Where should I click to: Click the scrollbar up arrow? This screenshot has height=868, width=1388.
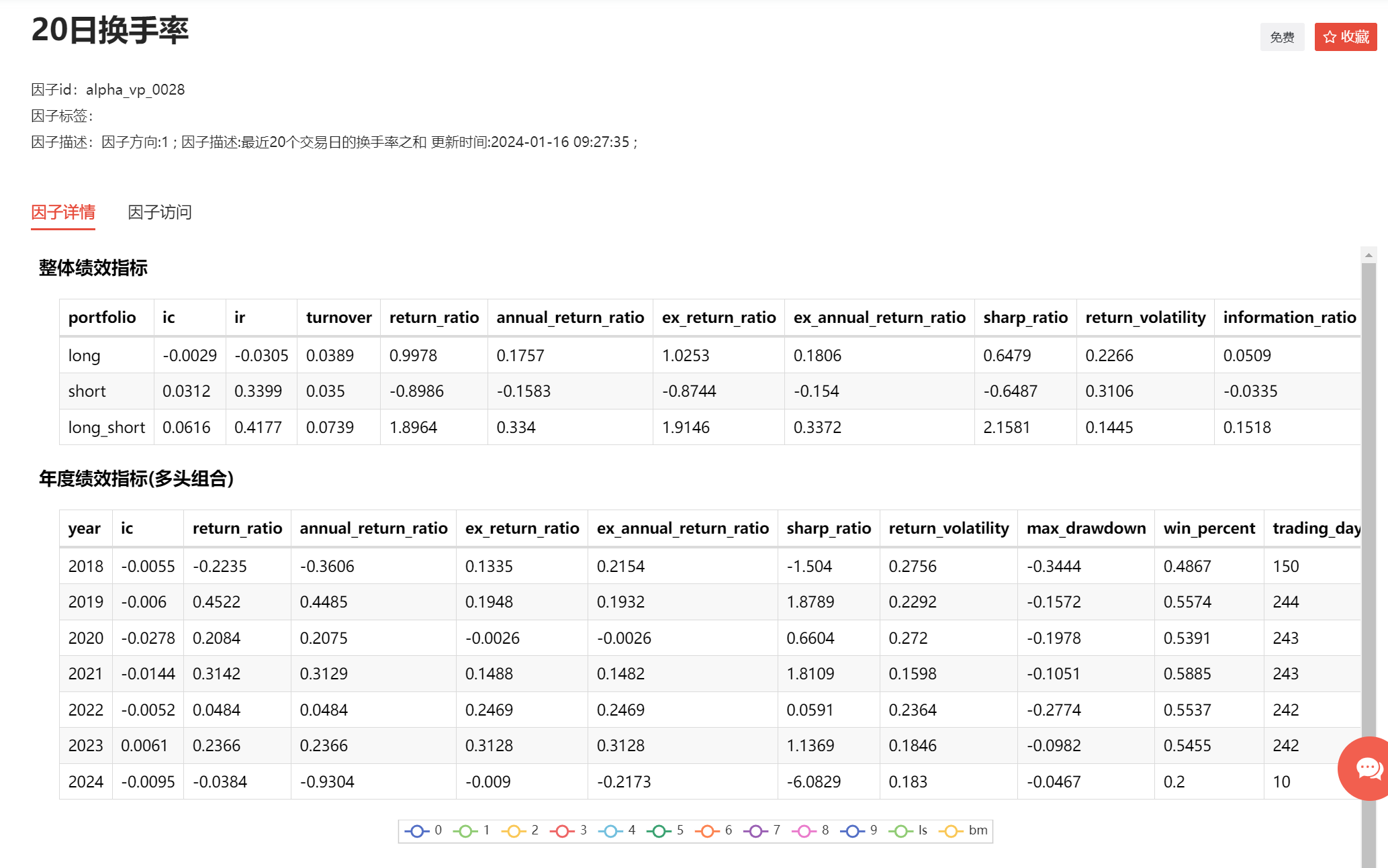pyautogui.click(x=1368, y=255)
